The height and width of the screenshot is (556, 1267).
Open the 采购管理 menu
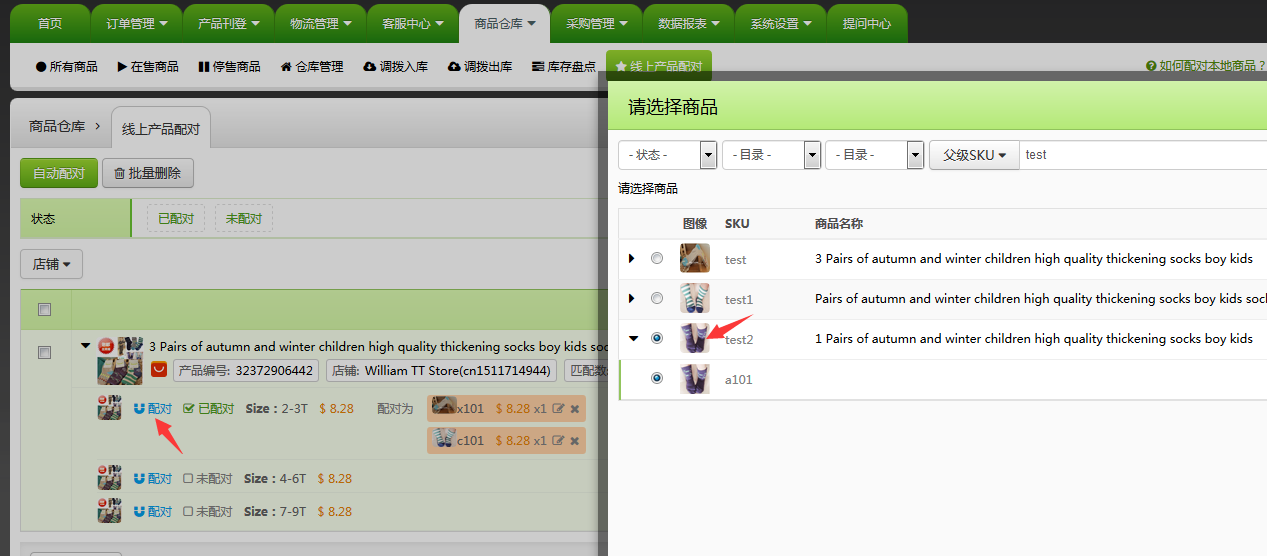[x=597, y=23]
